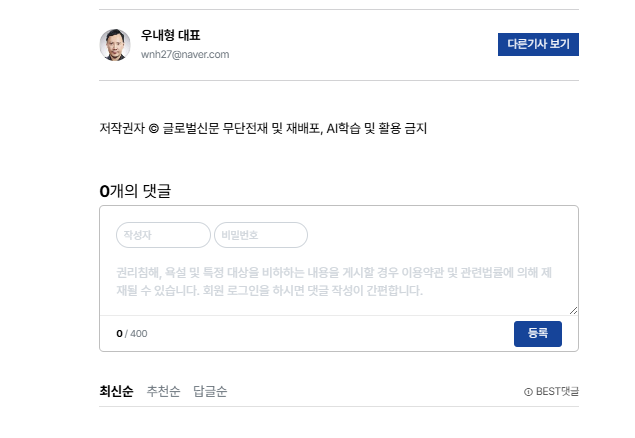Viewport: 635px width, 438px height.
Task: Click the BEST댓글 label text
Action: click(557, 392)
